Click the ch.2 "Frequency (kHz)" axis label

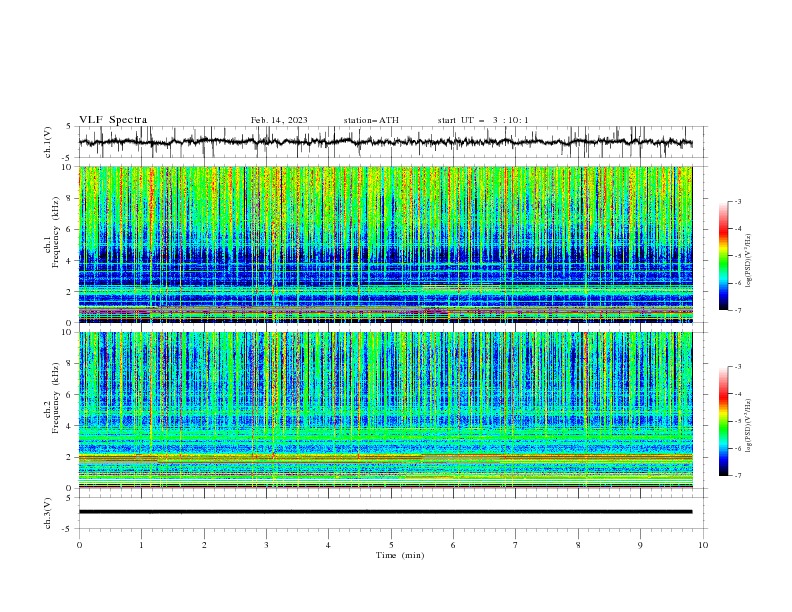56,397
